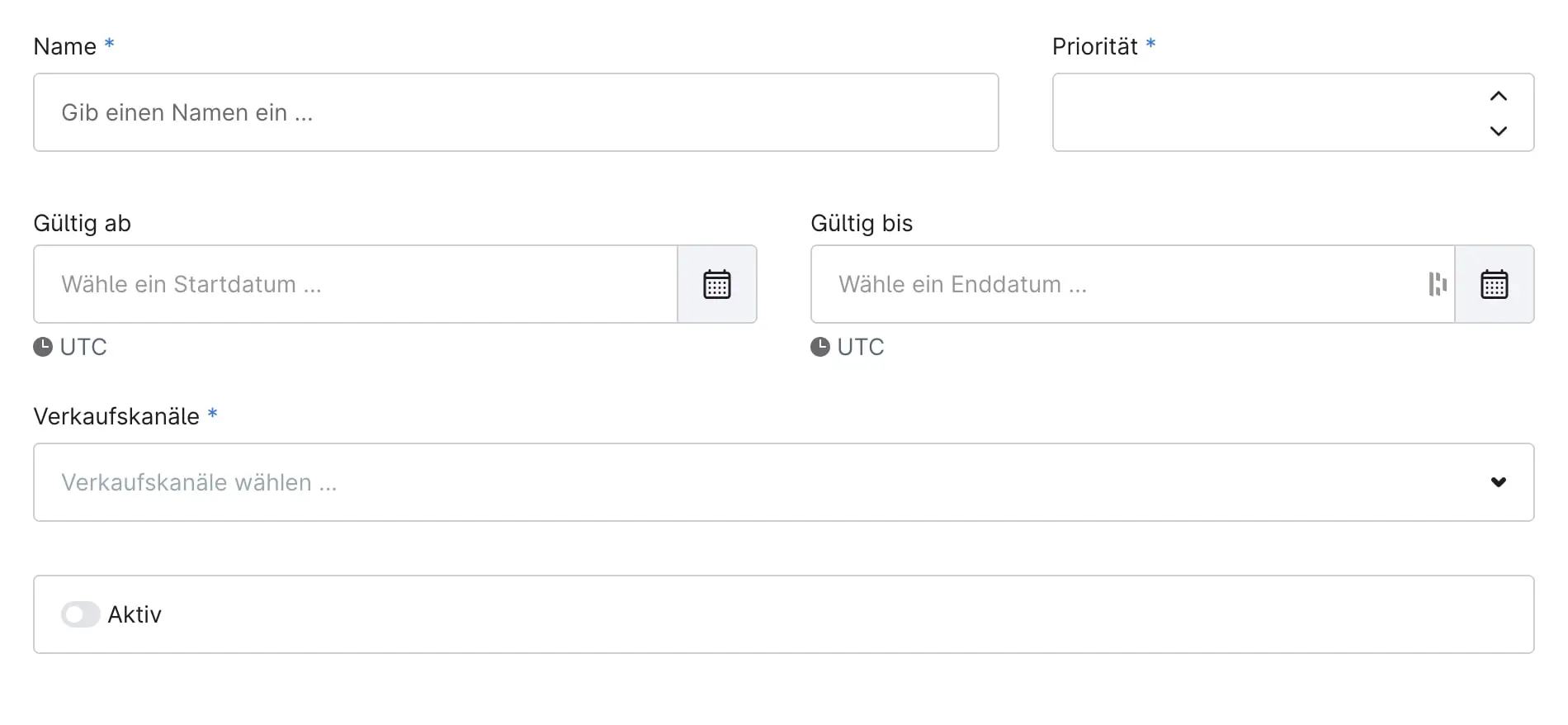This screenshot has width=1568, height=725.
Task: Click the Verkaufskanäle label
Action: pyautogui.click(x=116, y=416)
